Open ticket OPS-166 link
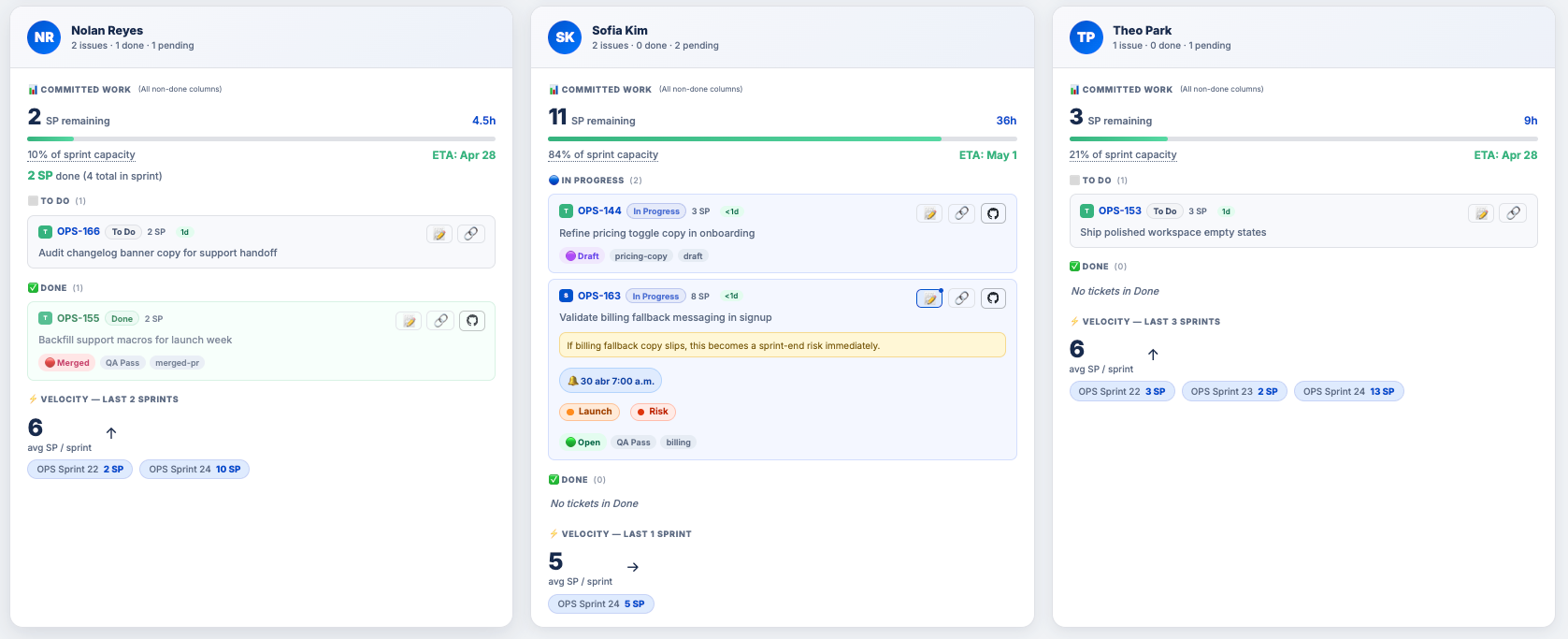This screenshot has height=639, width=1568. [x=79, y=231]
